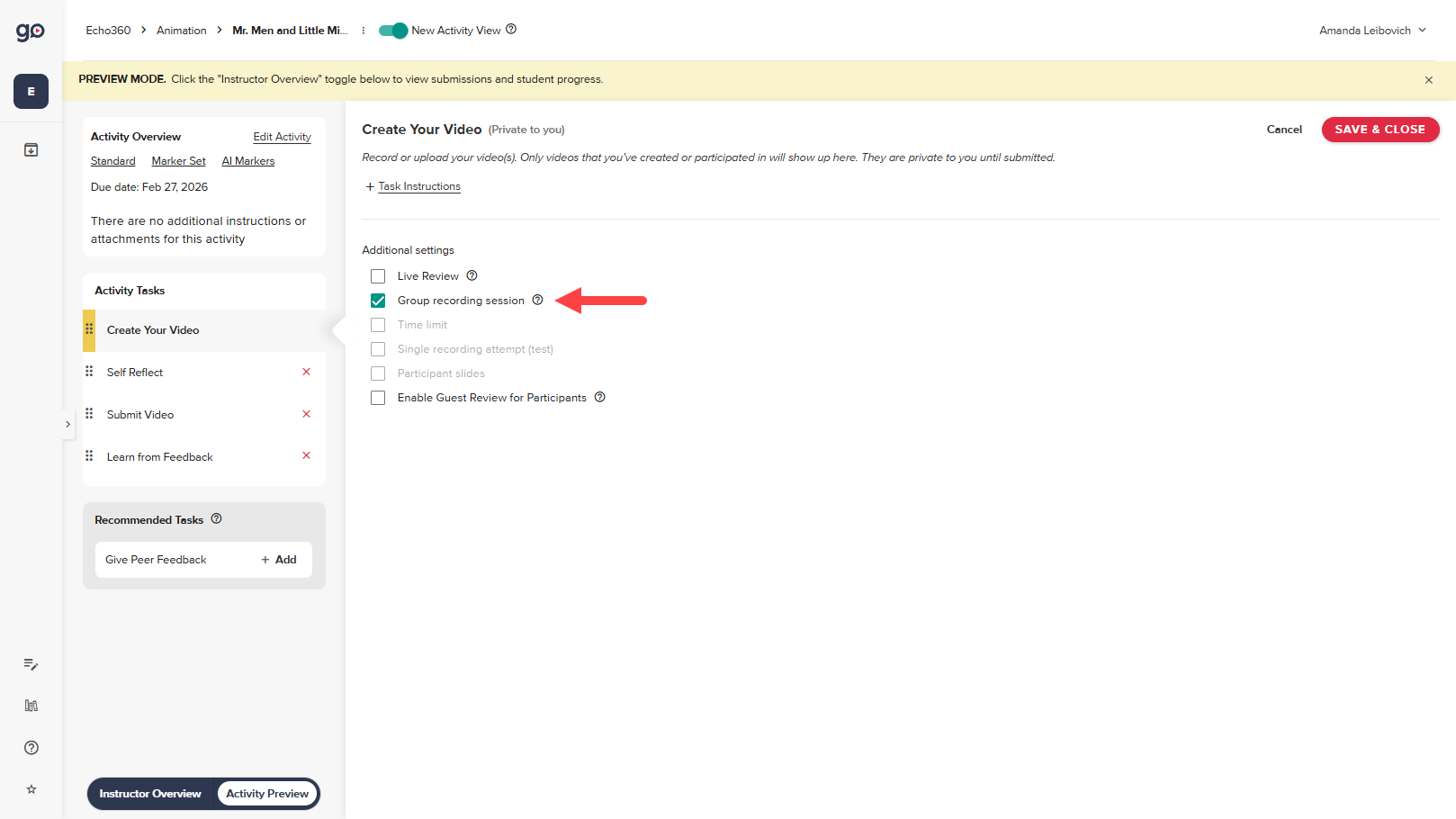Click the GoReact logo in the sidebar

pyautogui.click(x=30, y=30)
